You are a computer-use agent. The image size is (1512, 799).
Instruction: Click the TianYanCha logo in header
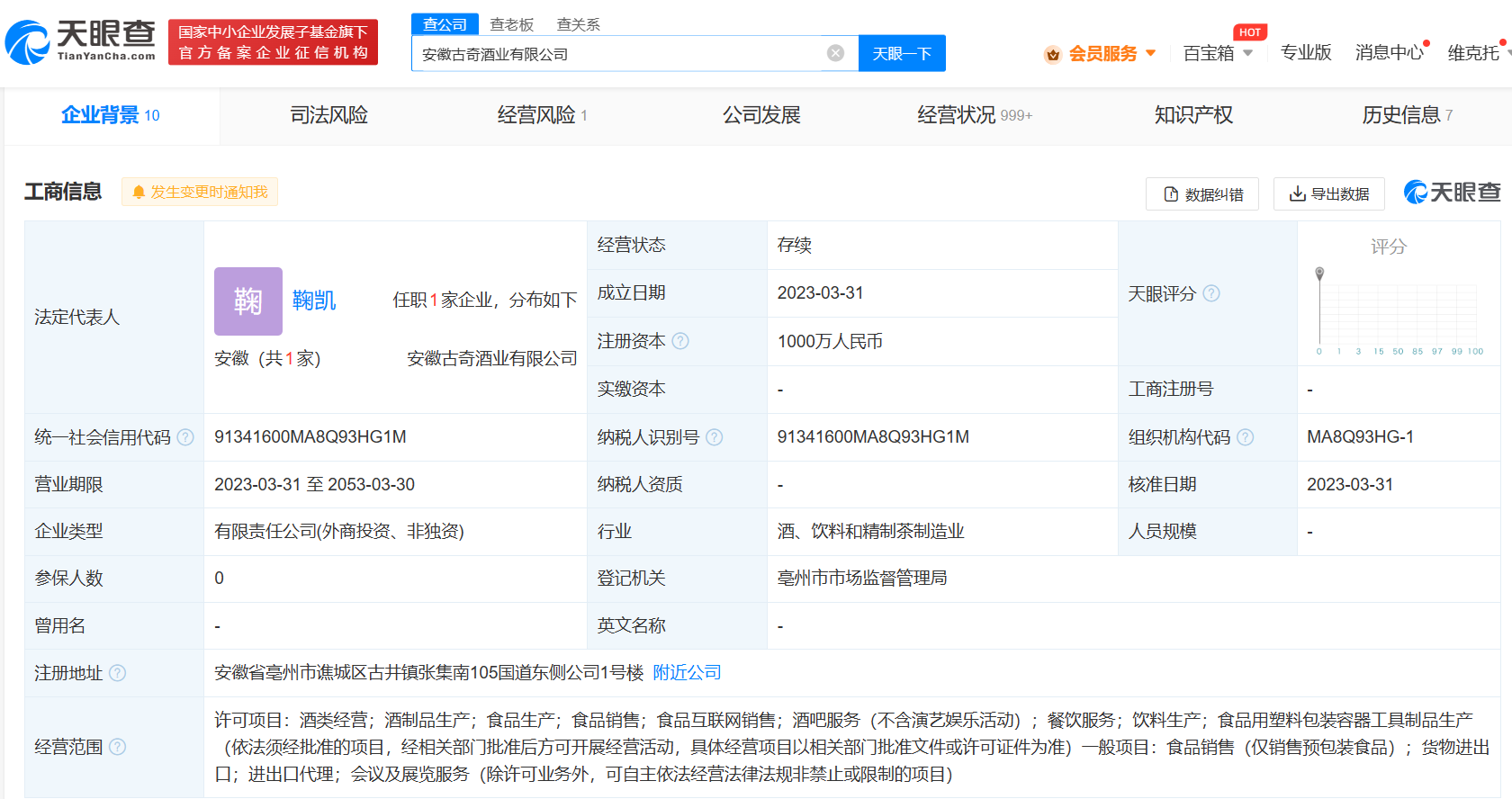pyautogui.click(x=81, y=41)
